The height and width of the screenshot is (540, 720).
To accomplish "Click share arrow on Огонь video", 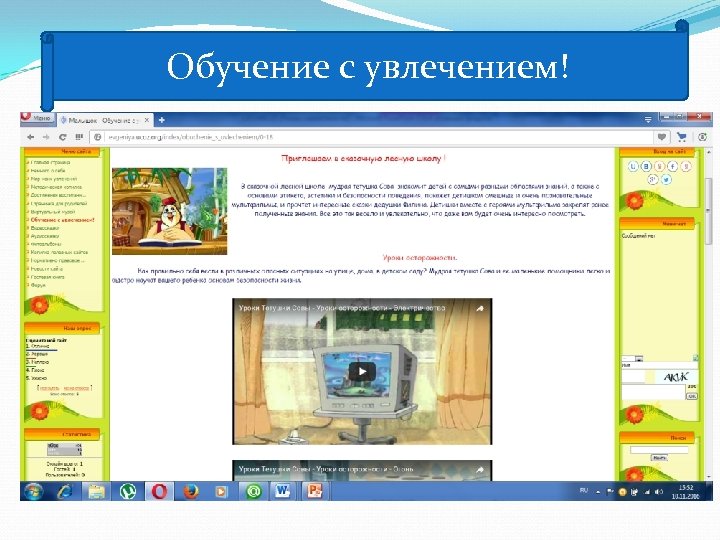I will [x=479, y=469].
